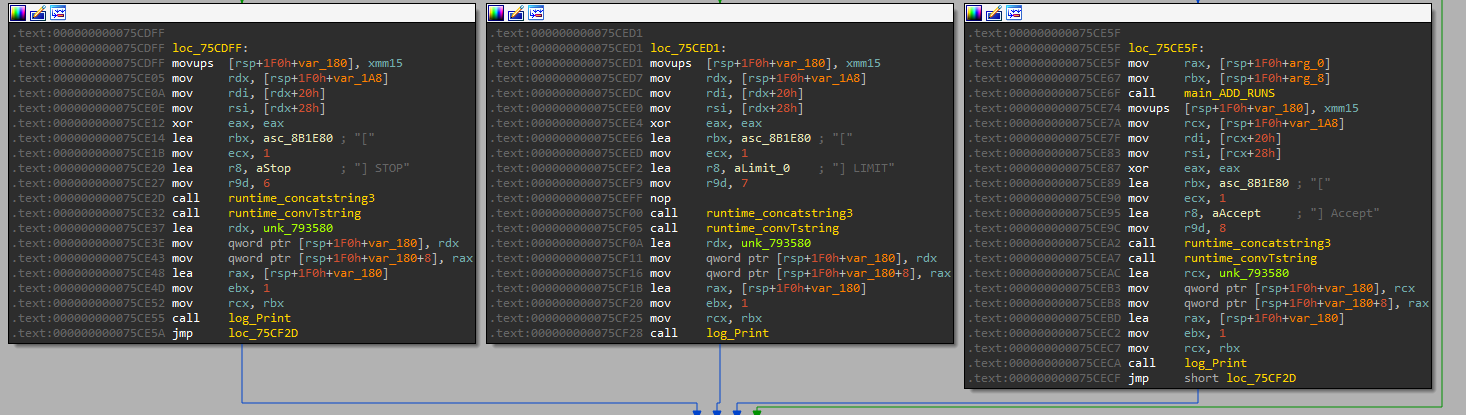Click the edit name icon on loc_75CED1 block
This screenshot has height=415, width=1466.
516,13
